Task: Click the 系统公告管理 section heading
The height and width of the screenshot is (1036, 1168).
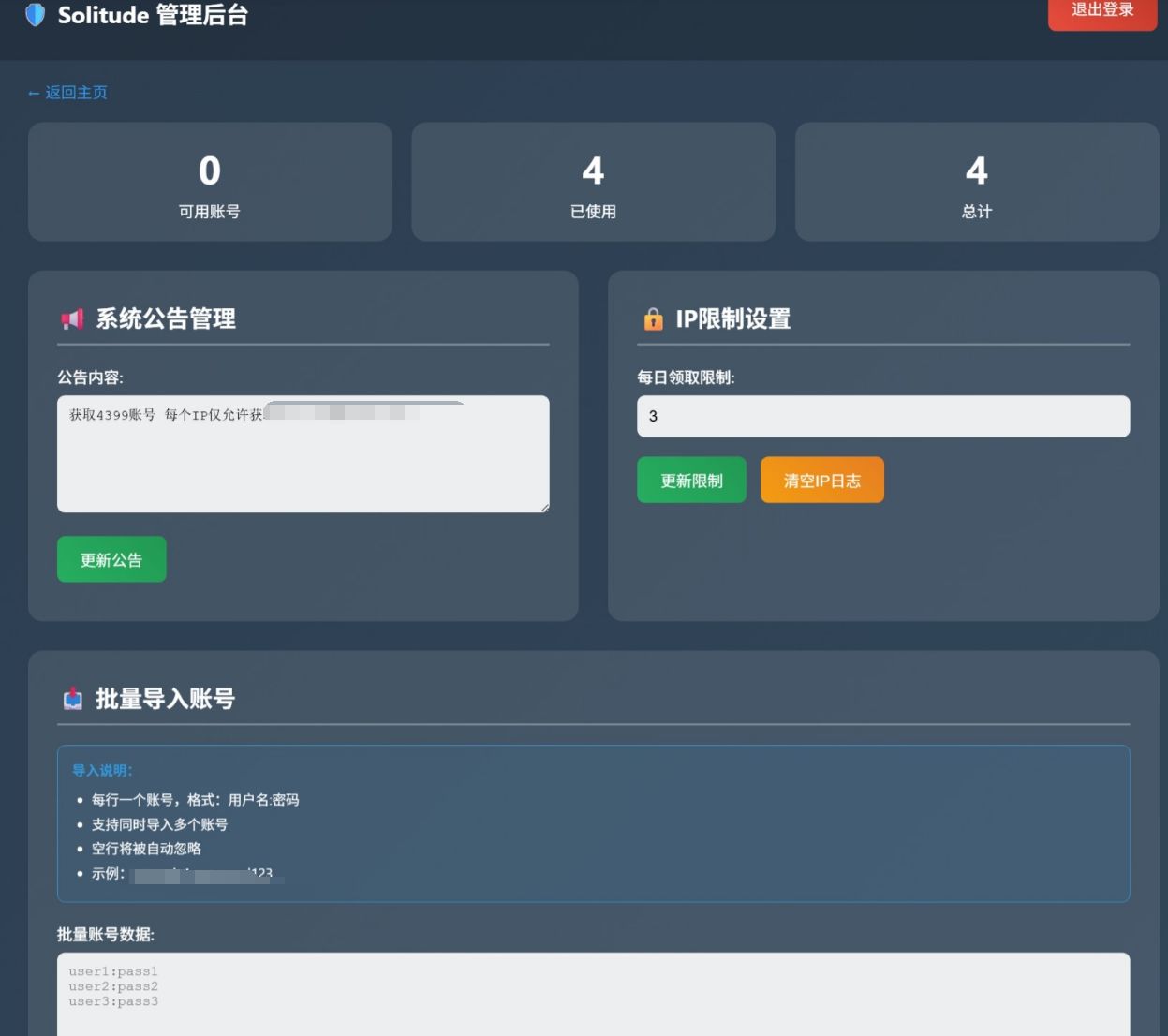Action: coord(166,319)
